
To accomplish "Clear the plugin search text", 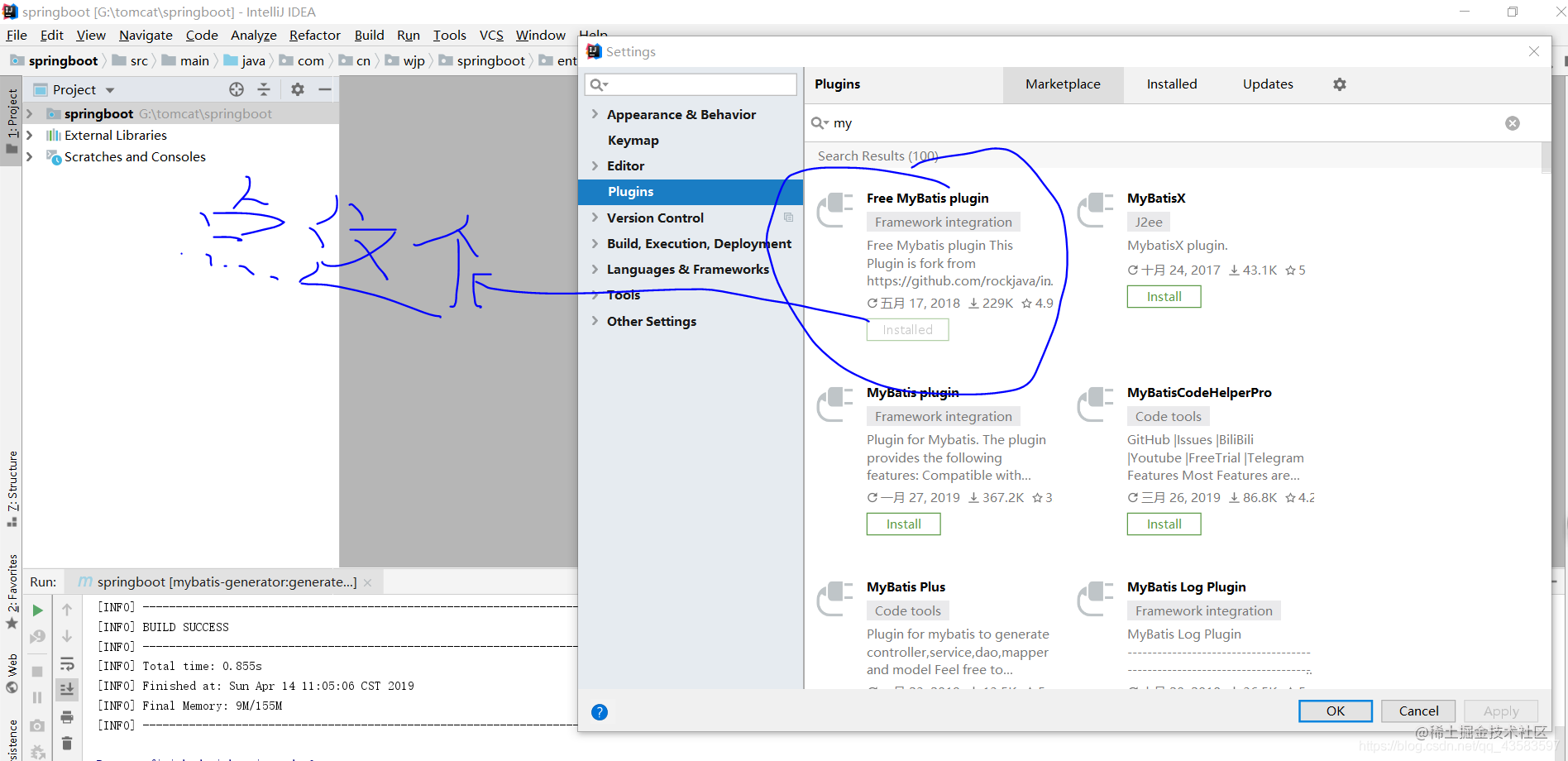I will [x=1512, y=123].
